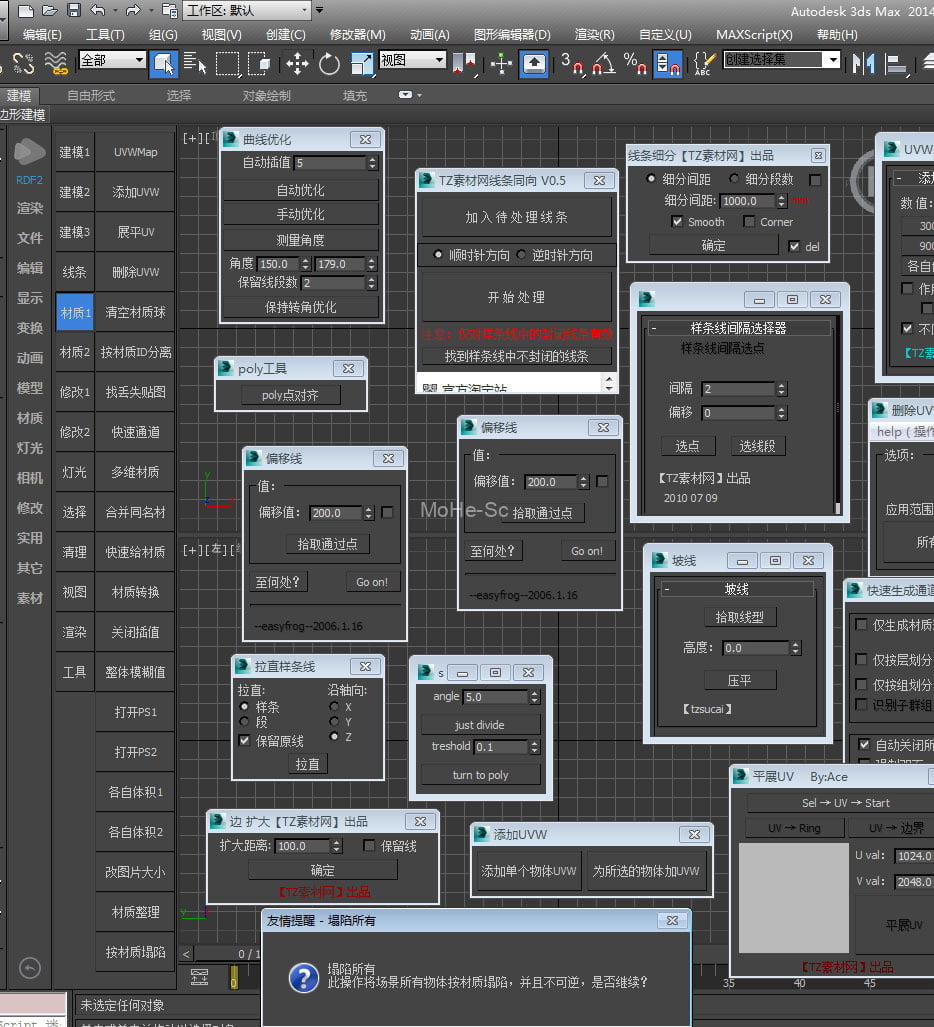Open the Select by Name tool

[x=196, y=64]
